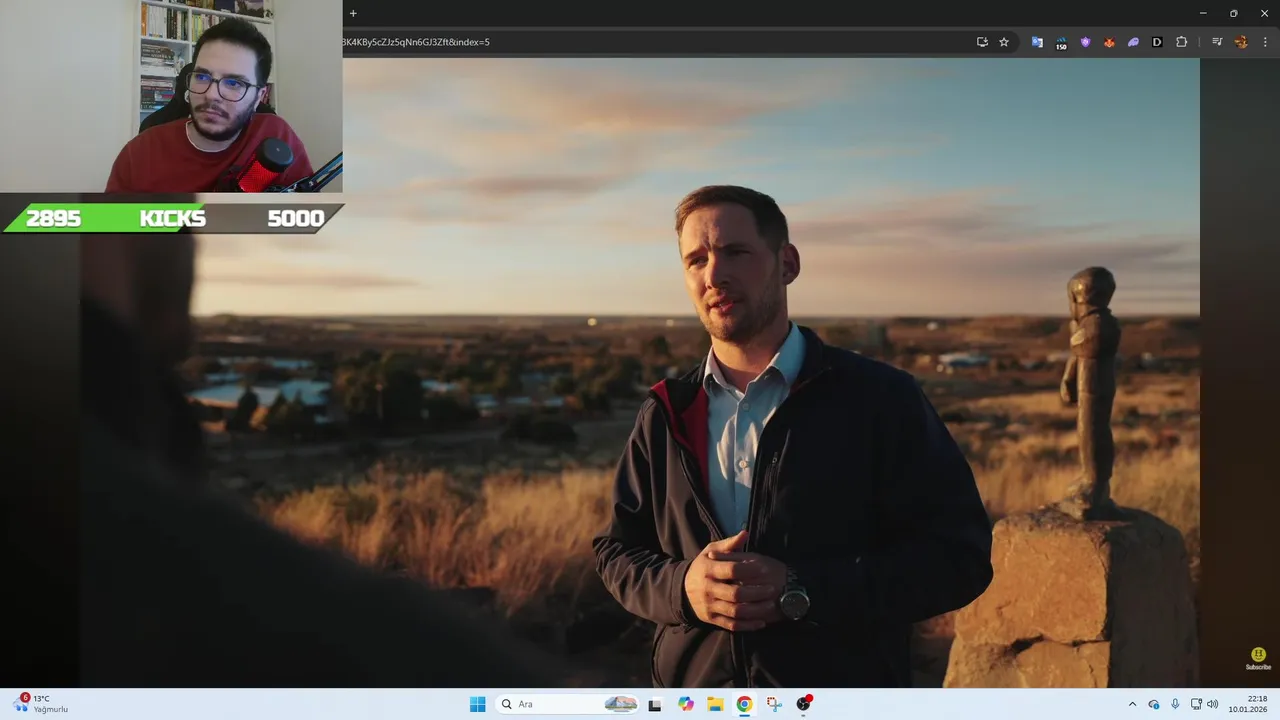Click the OneDrive cloud tray icon

pyautogui.click(x=1154, y=704)
